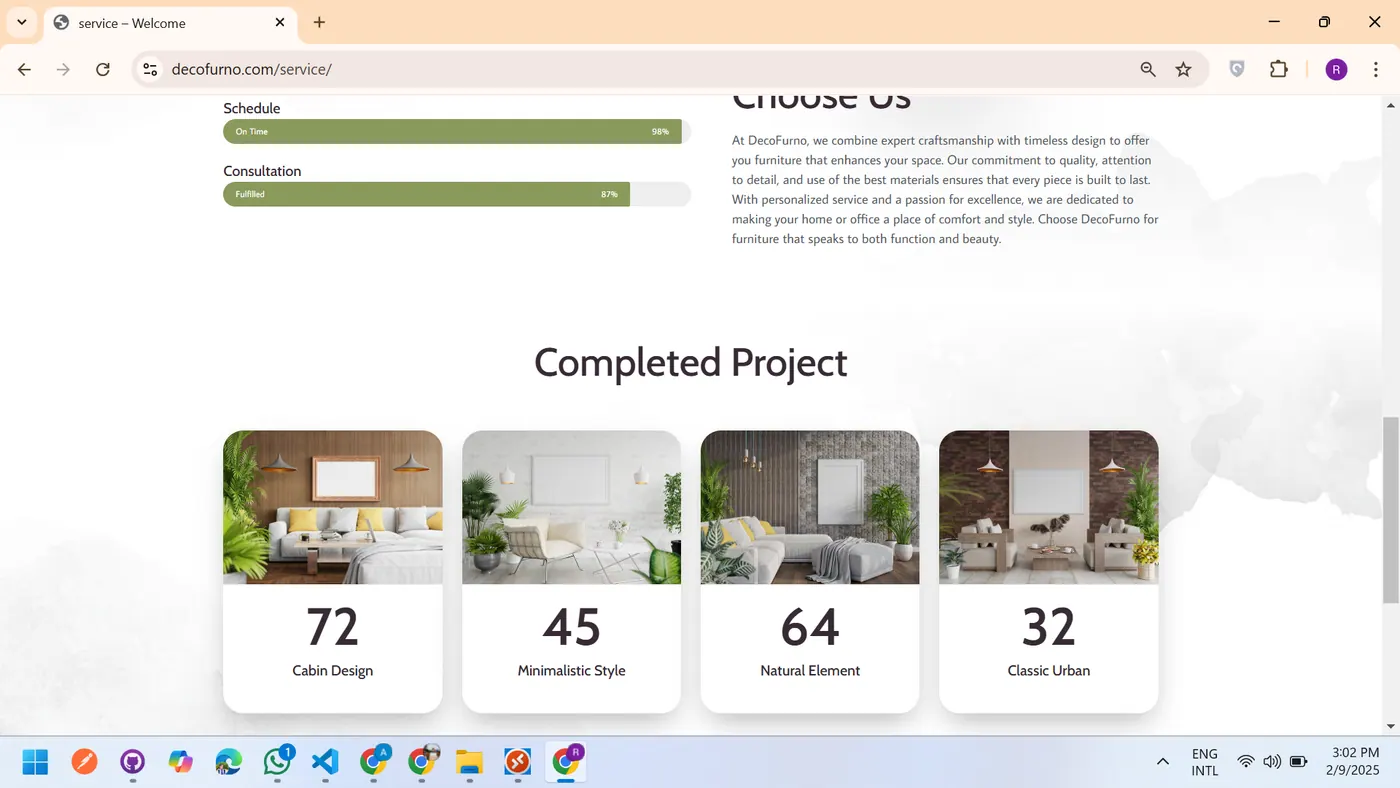The width and height of the screenshot is (1400, 788).
Task: Click the 'Minimalistic Style' label
Action: pos(571,670)
